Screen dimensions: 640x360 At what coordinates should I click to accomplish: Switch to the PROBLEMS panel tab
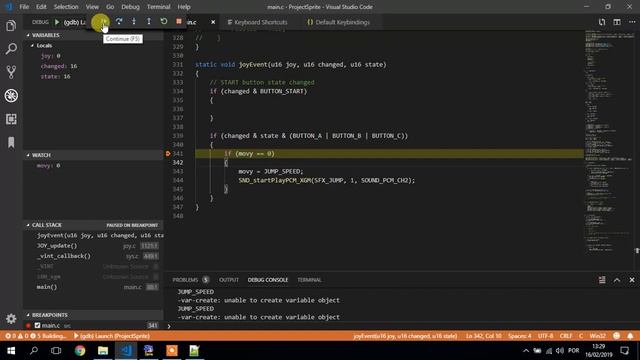click(190, 280)
